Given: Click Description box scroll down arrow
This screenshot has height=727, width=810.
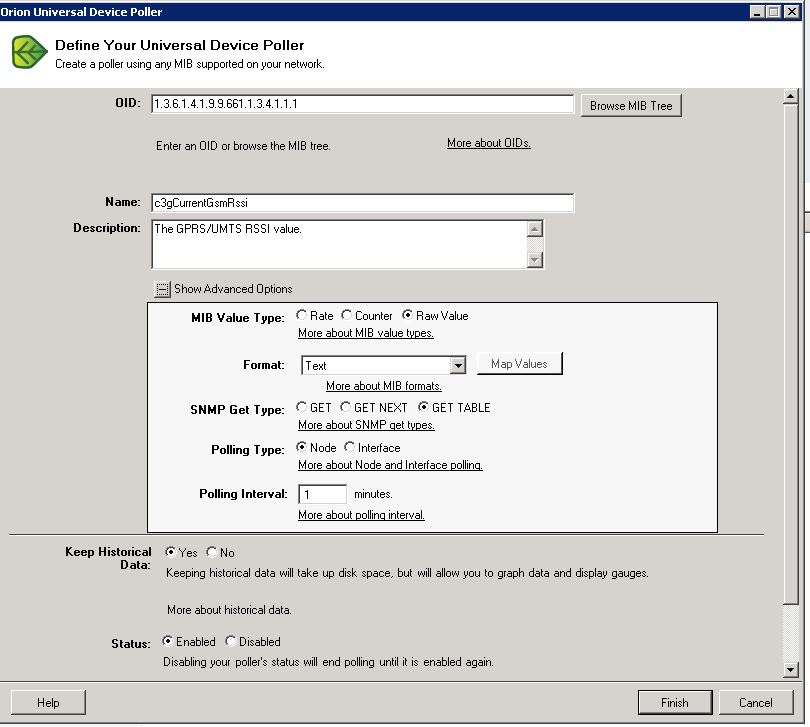Looking at the screenshot, I should pos(535,259).
